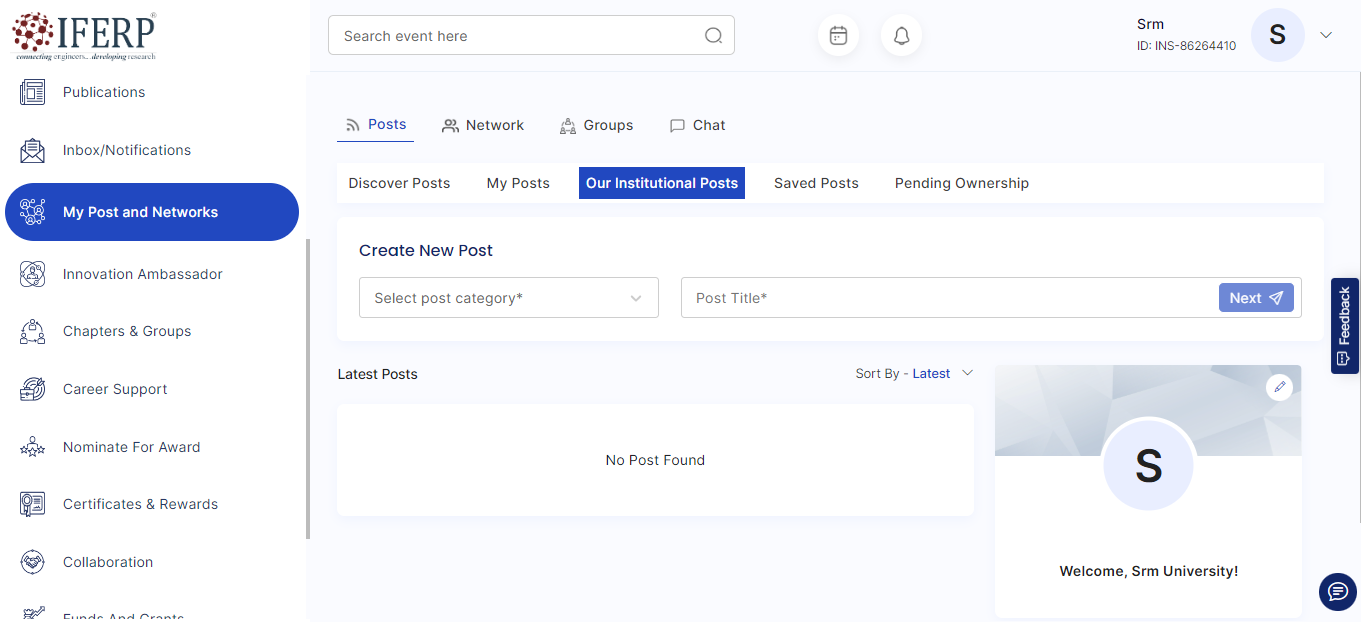Image resolution: width=1361 pixels, height=622 pixels.
Task: Click the Nominate For Award icon
Action: pos(33,447)
